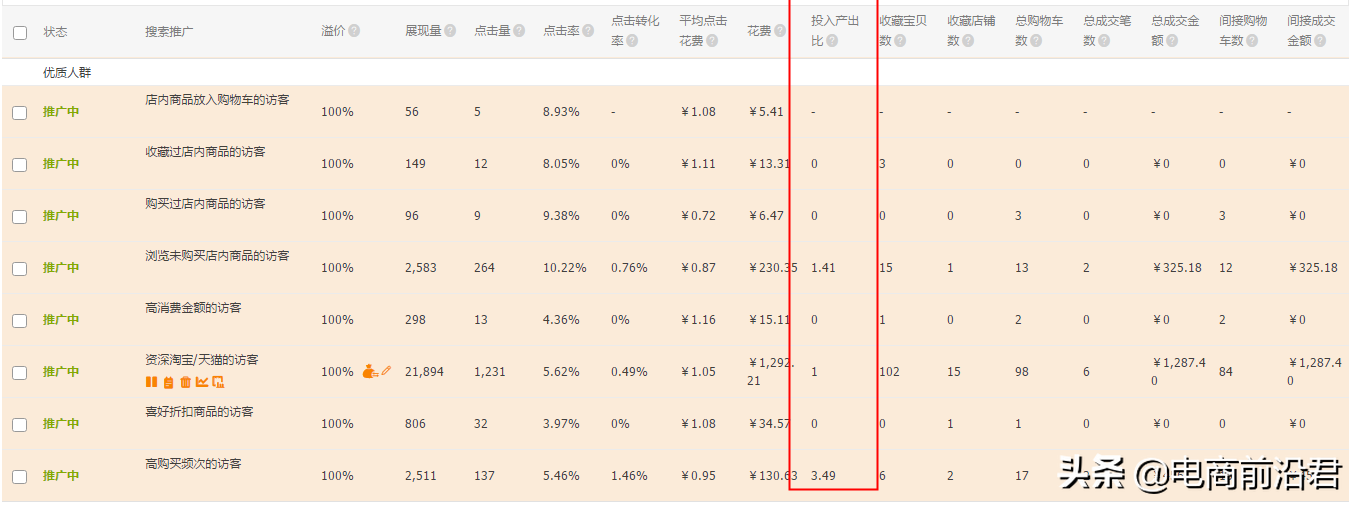Check the 喜好折扣商品的访客 row checkbox
Viewport: 1358px width, 507px height.
(20, 424)
